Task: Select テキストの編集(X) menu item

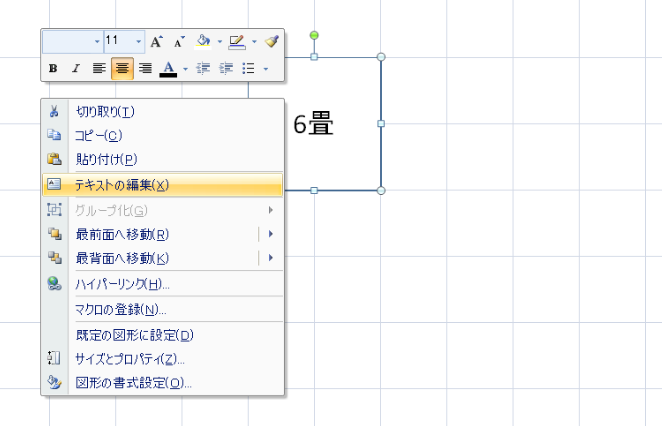Action: tap(163, 185)
